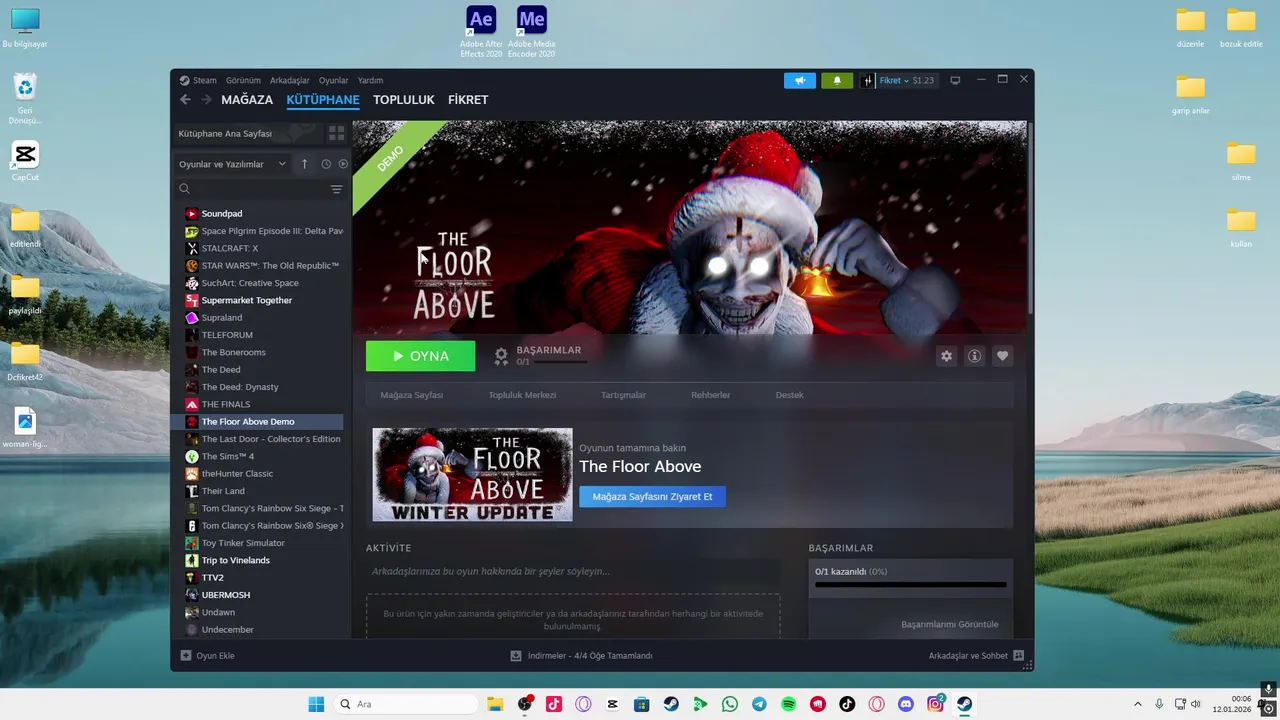Click Mağaza Sayfasını Ziyaret Et button
Image resolution: width=1280 pixels, height=720 pixels.
point(652,496)
